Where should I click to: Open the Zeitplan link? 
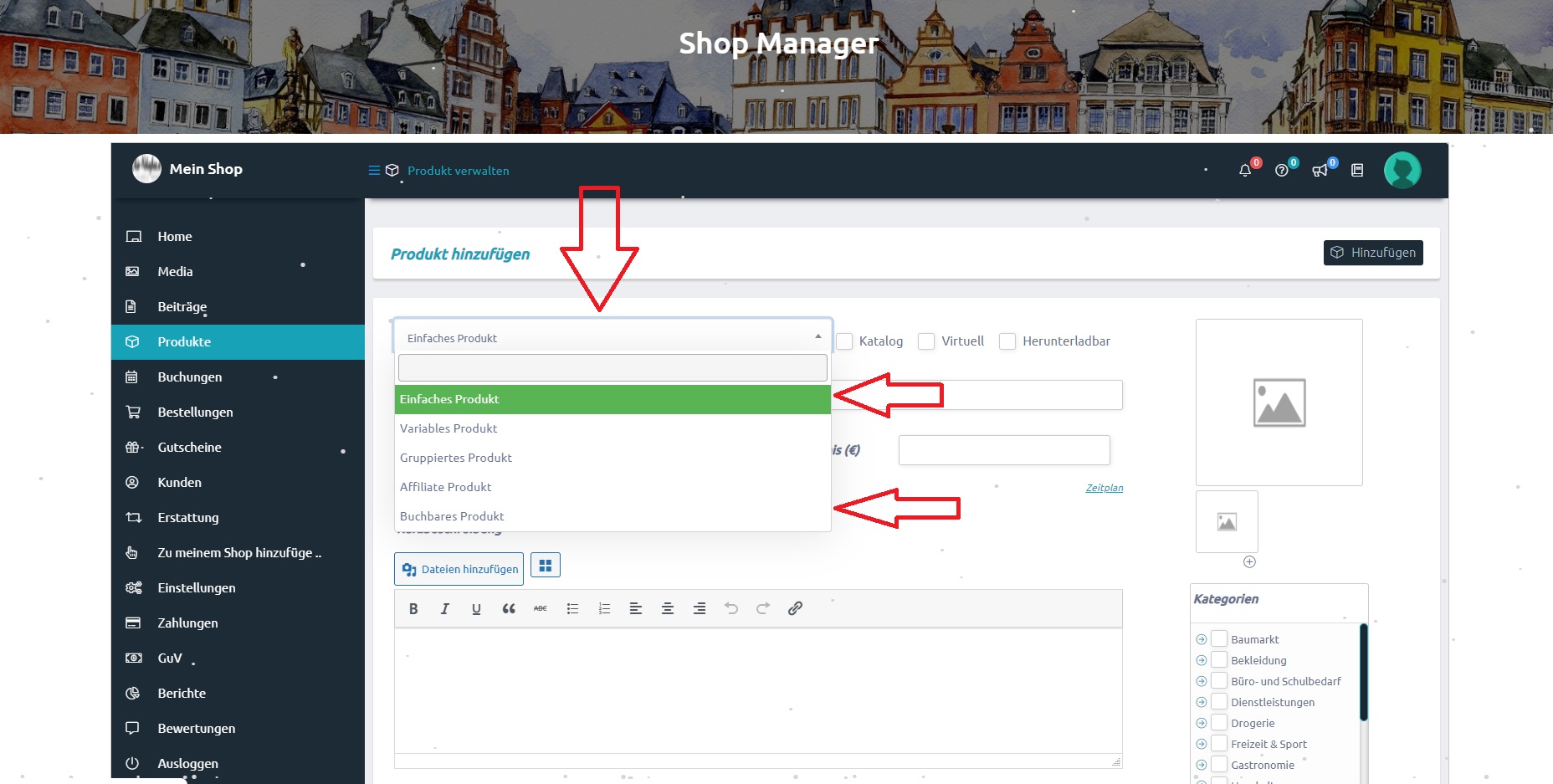pyautogui.click(x=1105, y=488)
